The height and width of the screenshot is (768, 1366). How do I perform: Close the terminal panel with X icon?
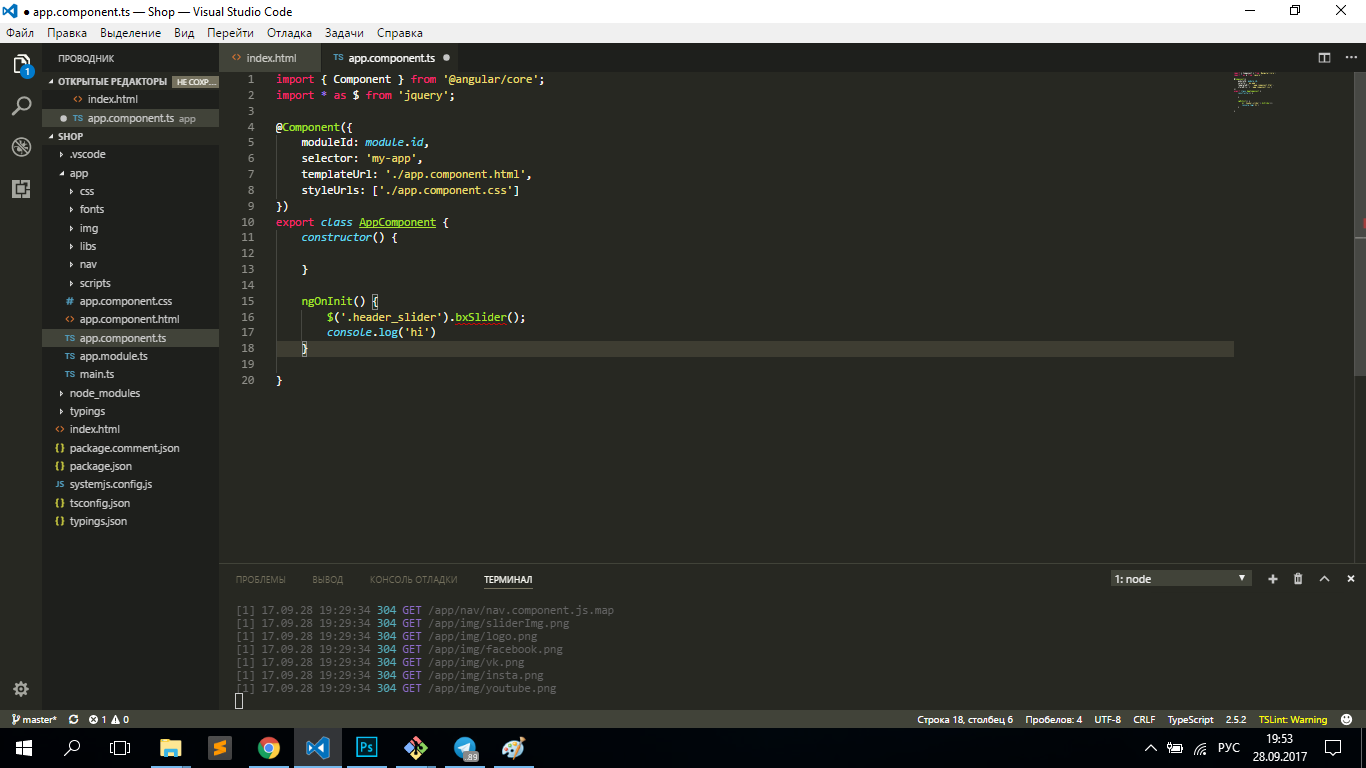pos(1350,579)
